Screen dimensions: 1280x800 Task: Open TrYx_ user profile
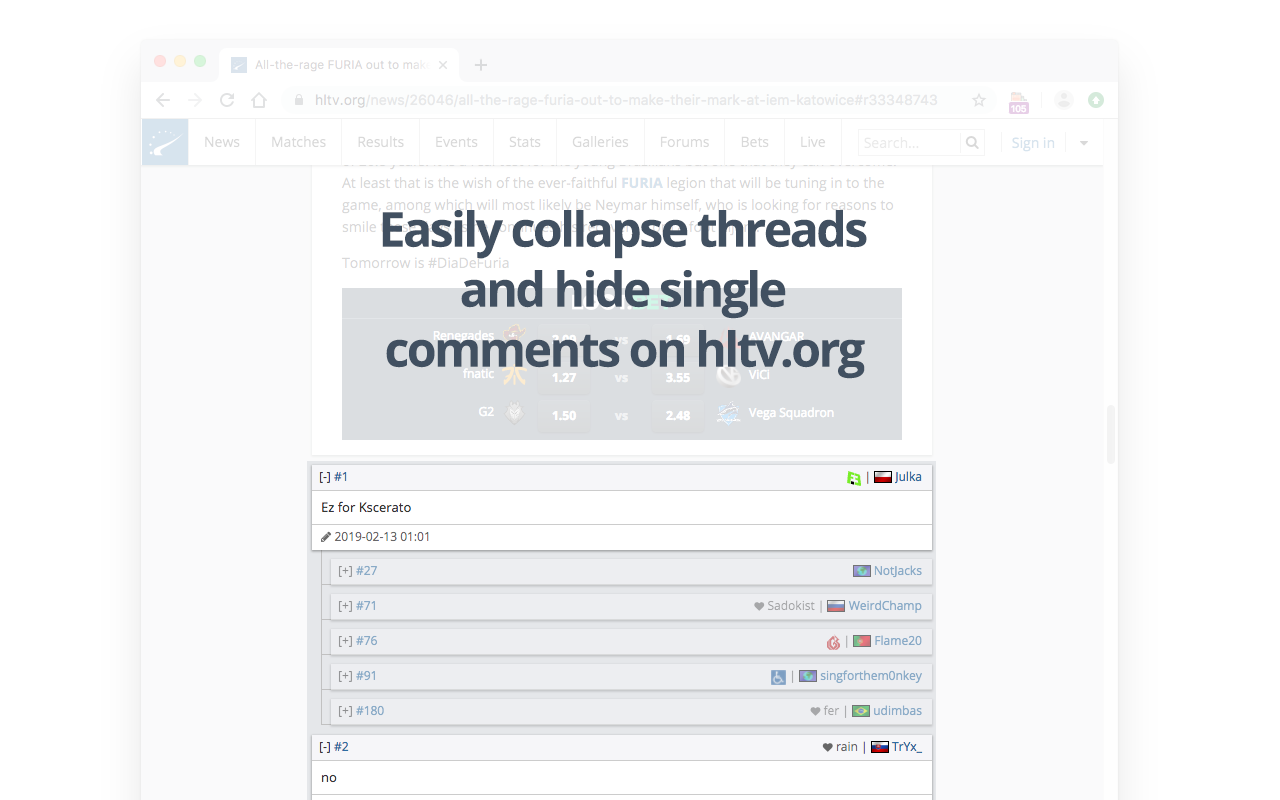pos(907,747)
